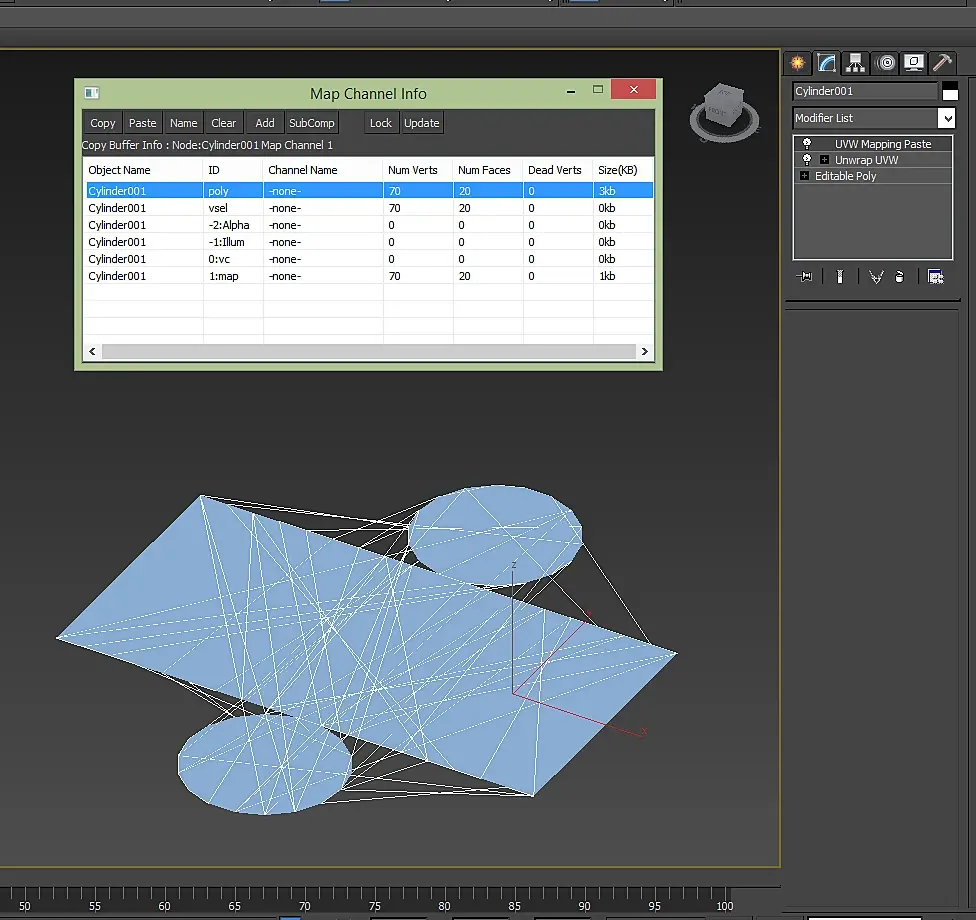
Task: Click Show End Result toggle icon
Action: (x=840, y=276)
